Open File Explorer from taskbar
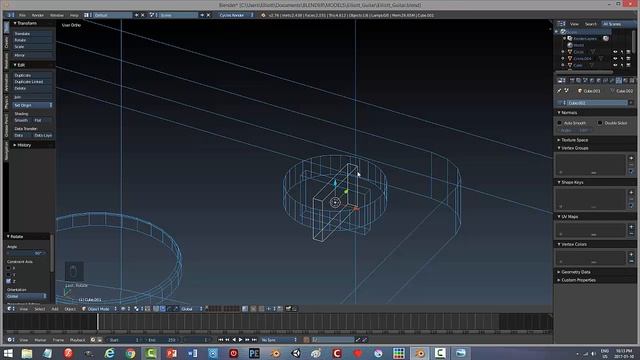 [27, 353]
